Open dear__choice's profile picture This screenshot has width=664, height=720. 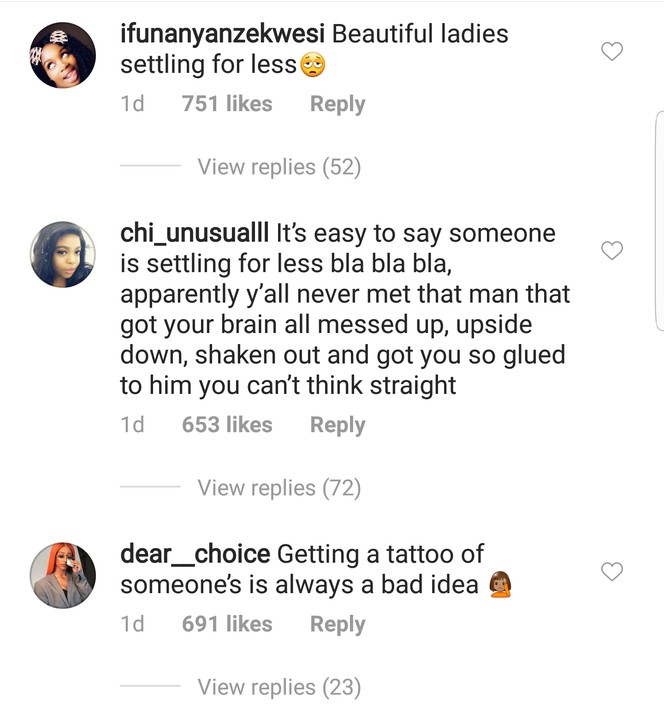click(62, 575)
